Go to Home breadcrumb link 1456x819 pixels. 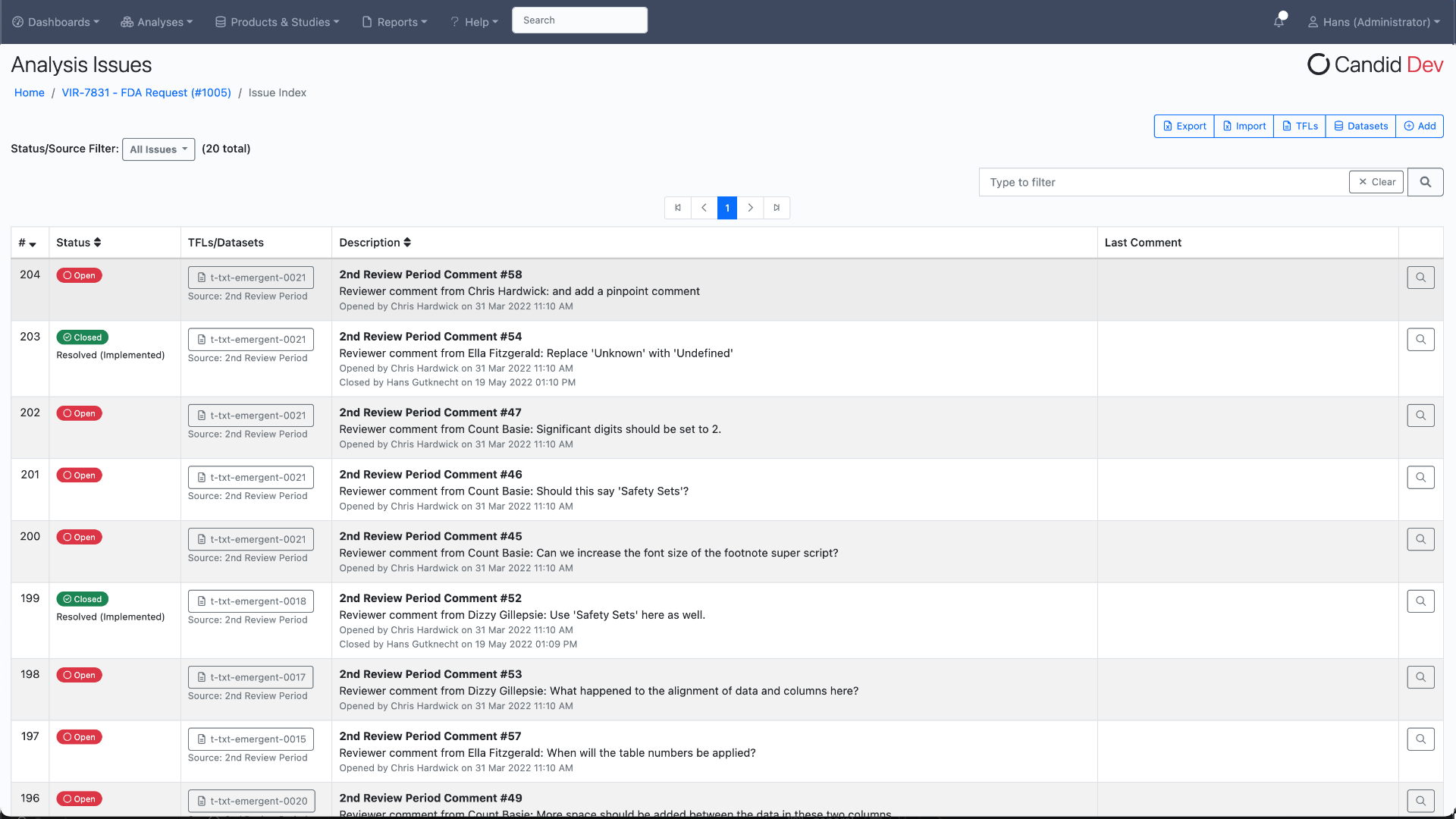click(x=30, y=93)
